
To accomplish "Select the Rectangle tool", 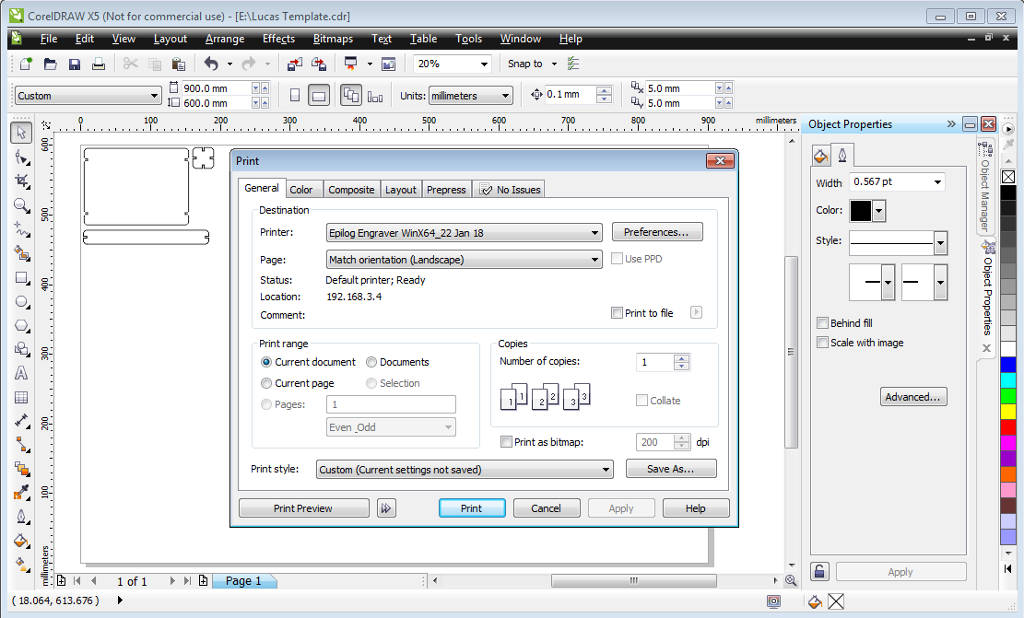I will [22, 278].
